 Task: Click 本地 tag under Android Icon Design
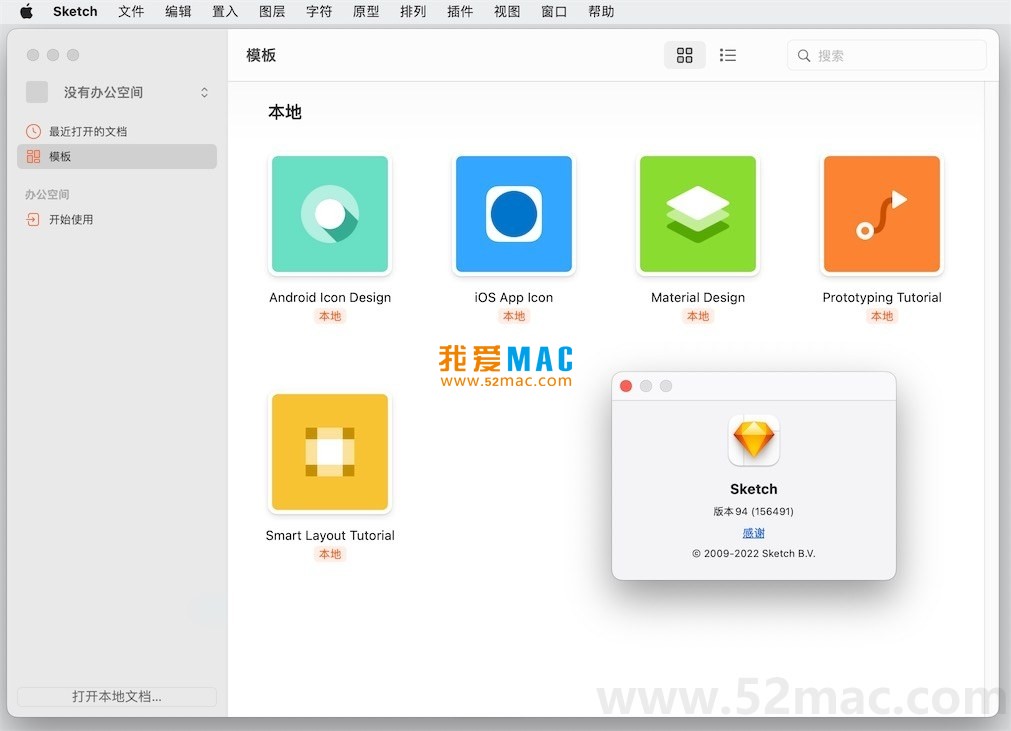(330, 316)
